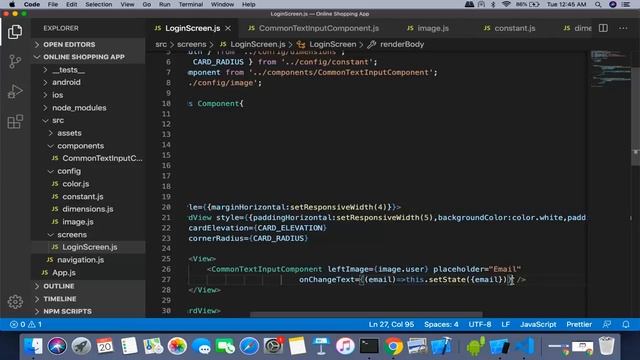Open Android Studio in the dock
640x360 pixels.
click(476, 346)
